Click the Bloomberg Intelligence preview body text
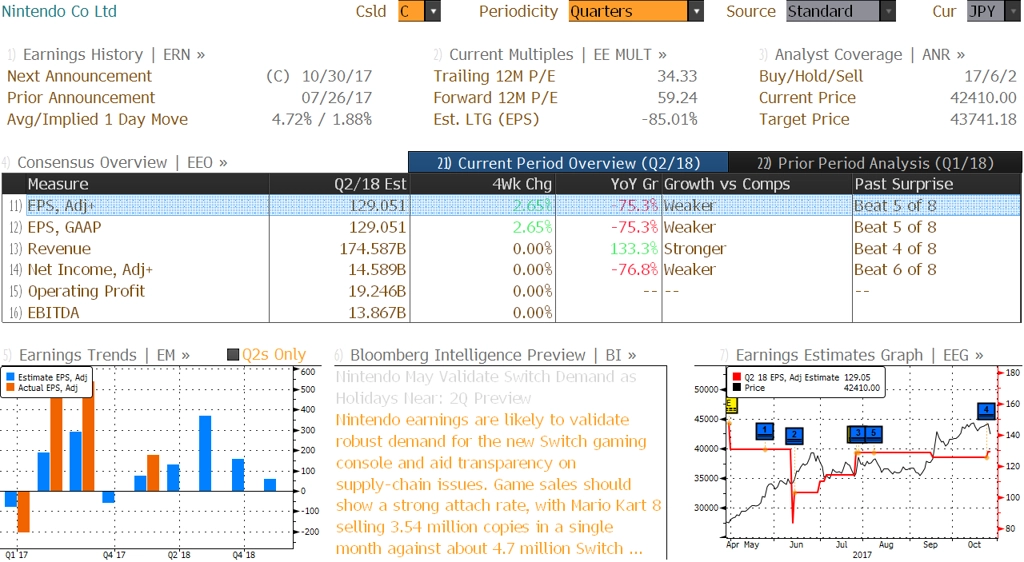The width and height of the screenshot is (1024, 562). (x=498, y=484)
